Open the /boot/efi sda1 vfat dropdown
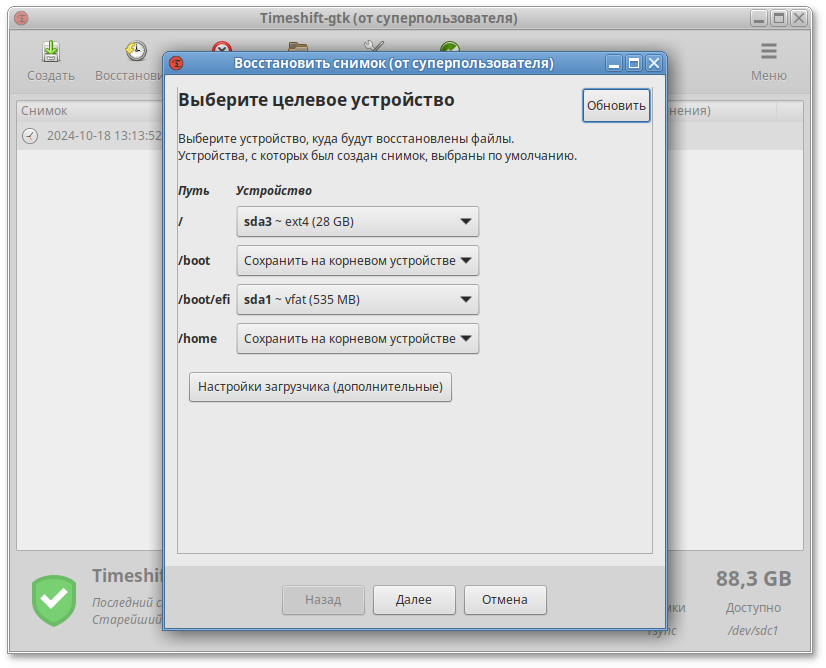 point(357,300)
